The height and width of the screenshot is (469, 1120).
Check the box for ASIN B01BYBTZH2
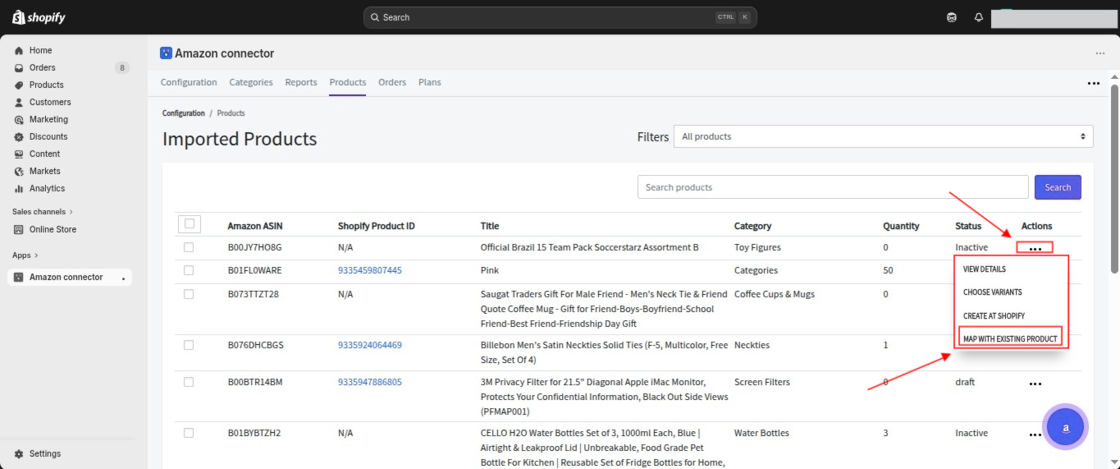[x=189, y=433]
